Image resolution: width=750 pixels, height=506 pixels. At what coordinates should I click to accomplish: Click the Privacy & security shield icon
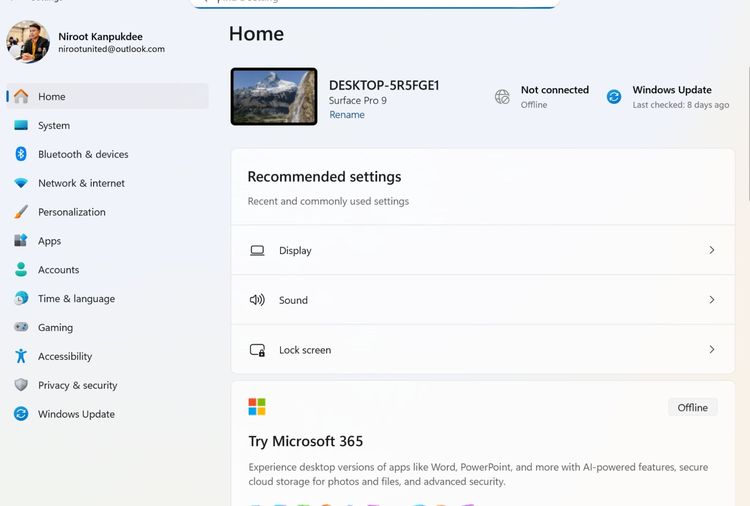point(21,385)
